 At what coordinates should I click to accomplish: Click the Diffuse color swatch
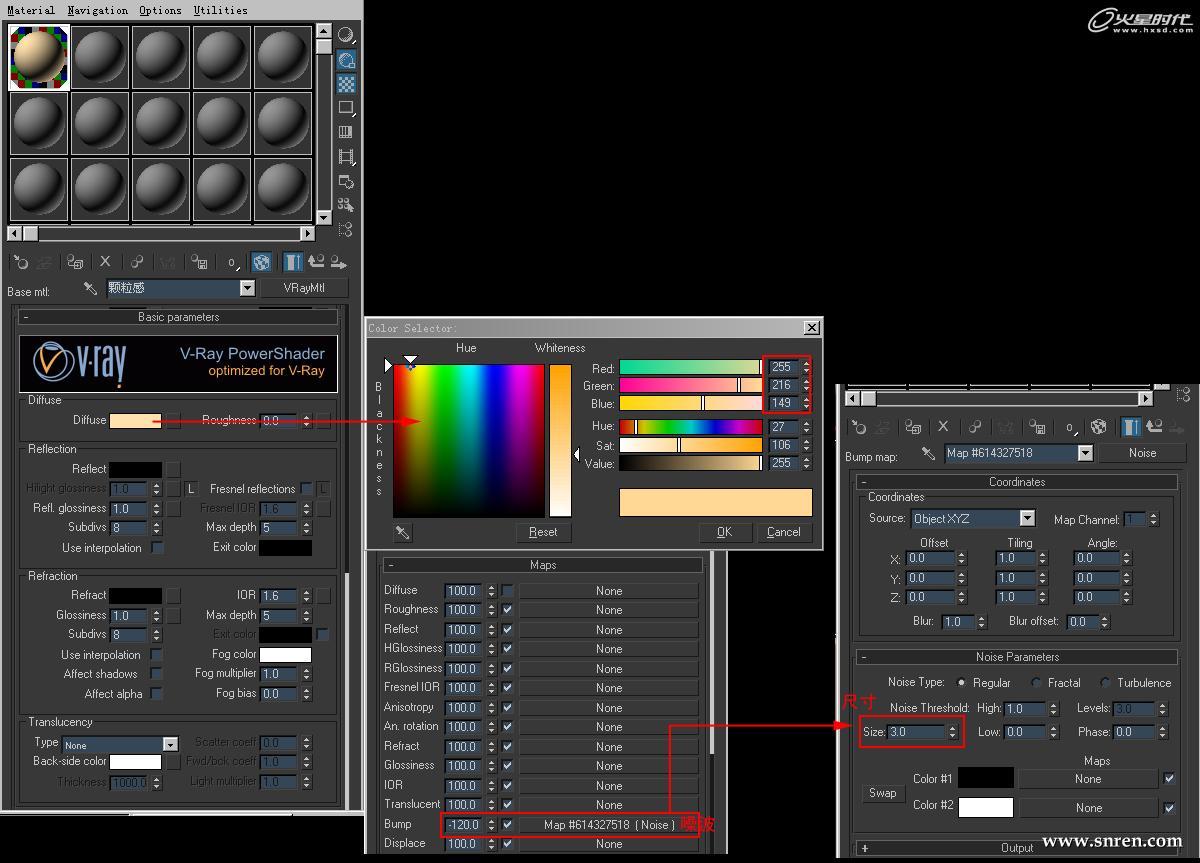click(135, 421)
